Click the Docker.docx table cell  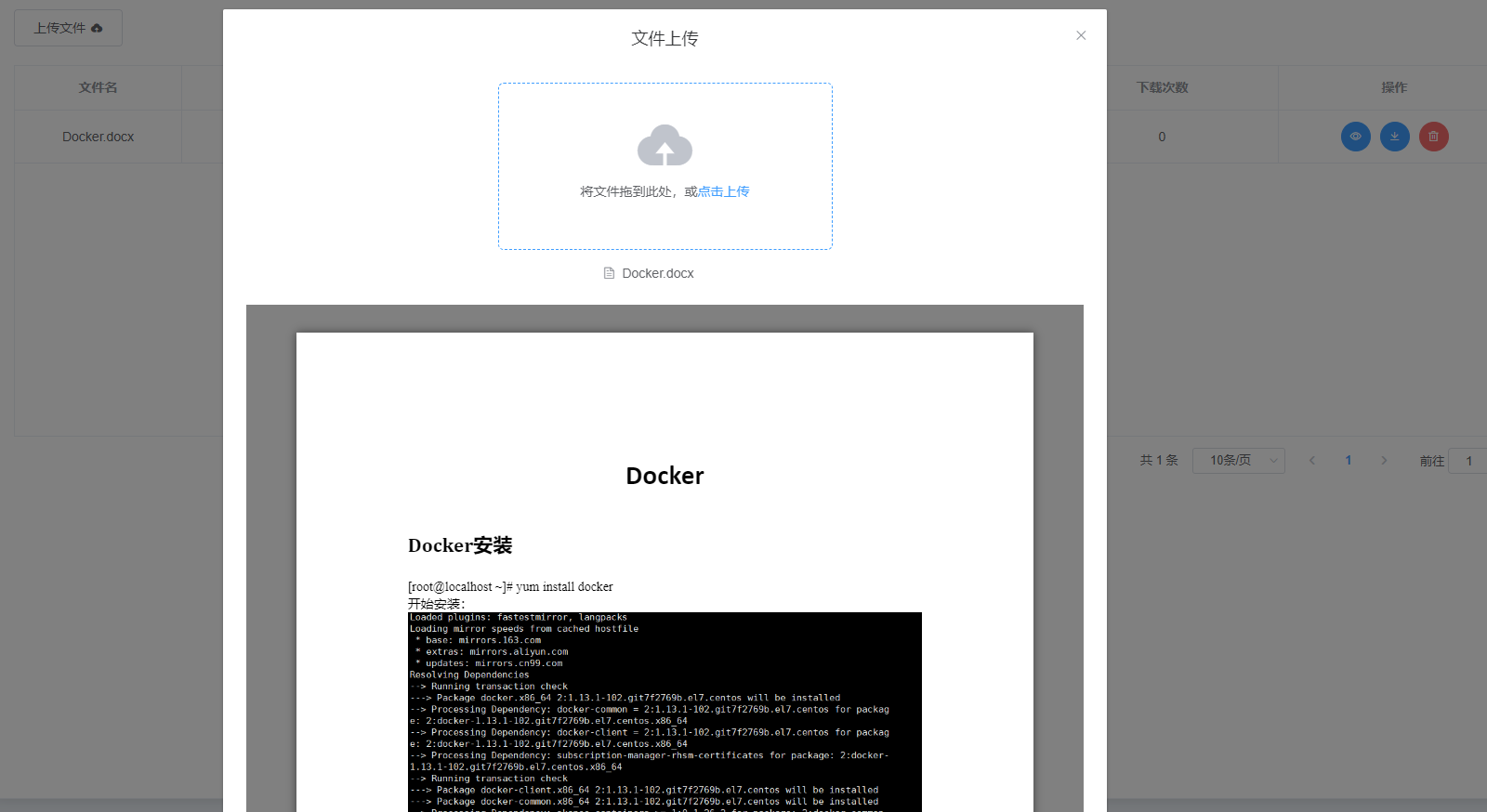click(98, 137)
